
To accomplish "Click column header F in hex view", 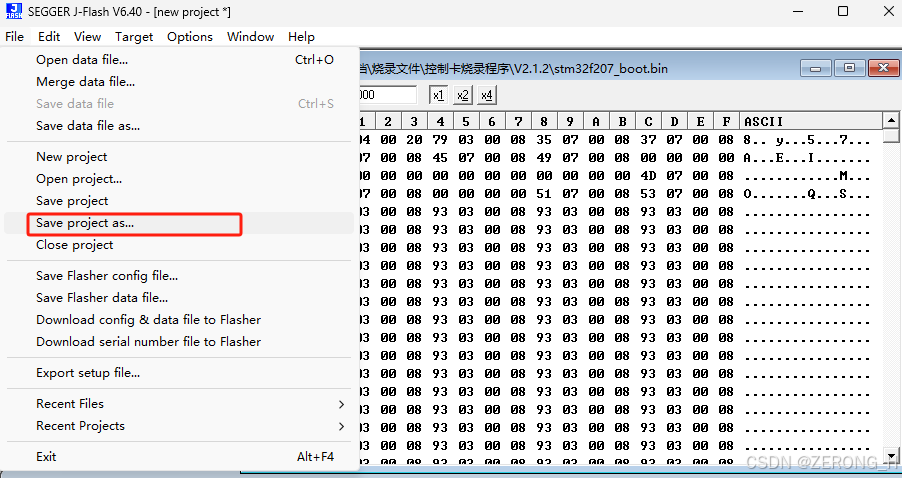I will [x=726, y=121].
